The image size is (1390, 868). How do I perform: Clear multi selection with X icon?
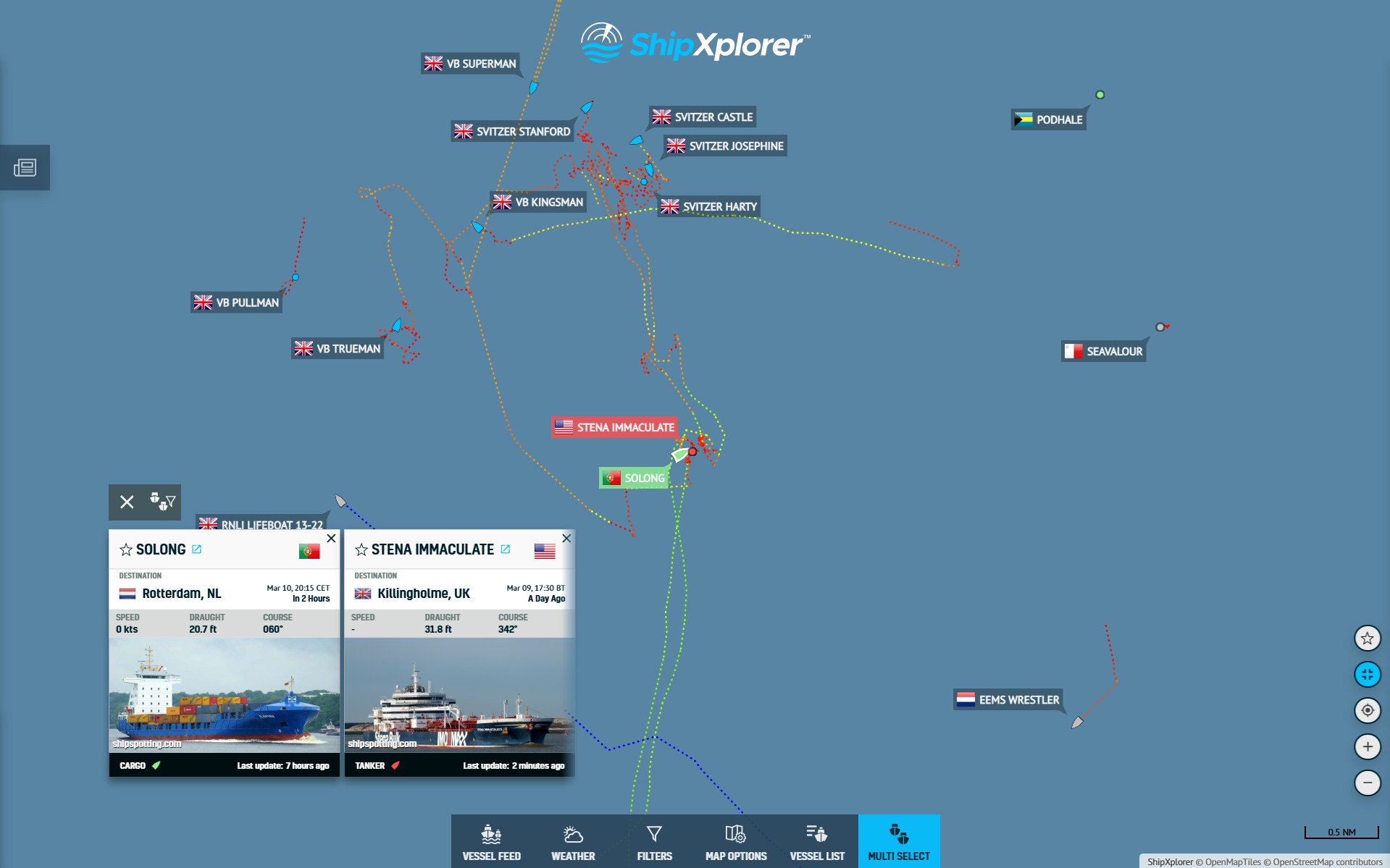coord(127,502)
